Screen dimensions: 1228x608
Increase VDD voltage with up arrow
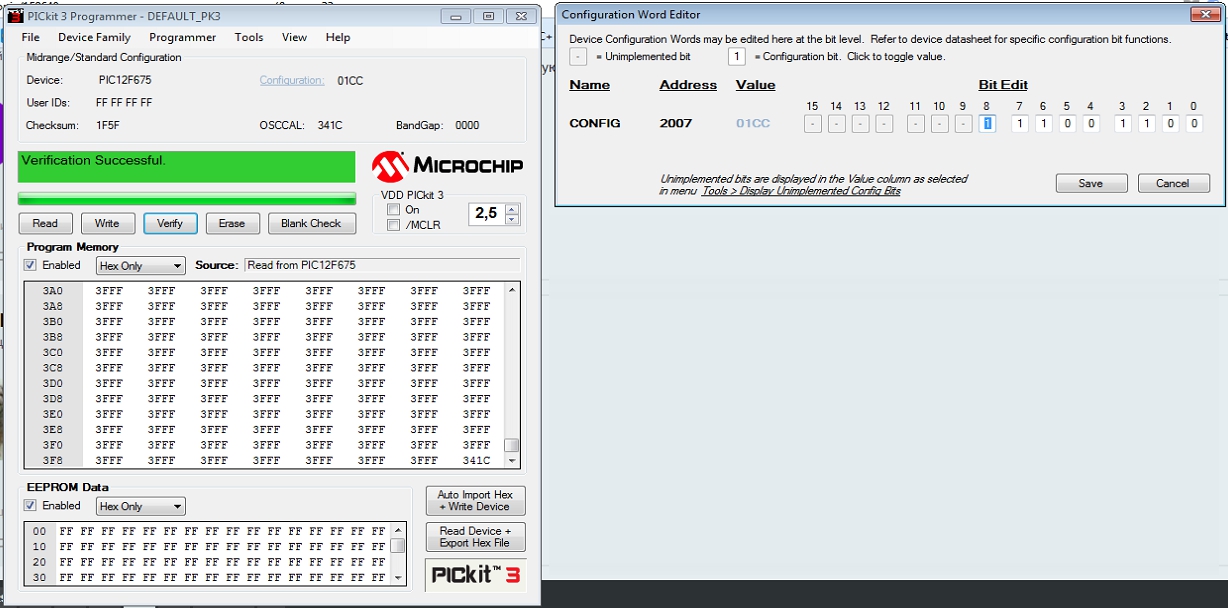click(512, 209)
